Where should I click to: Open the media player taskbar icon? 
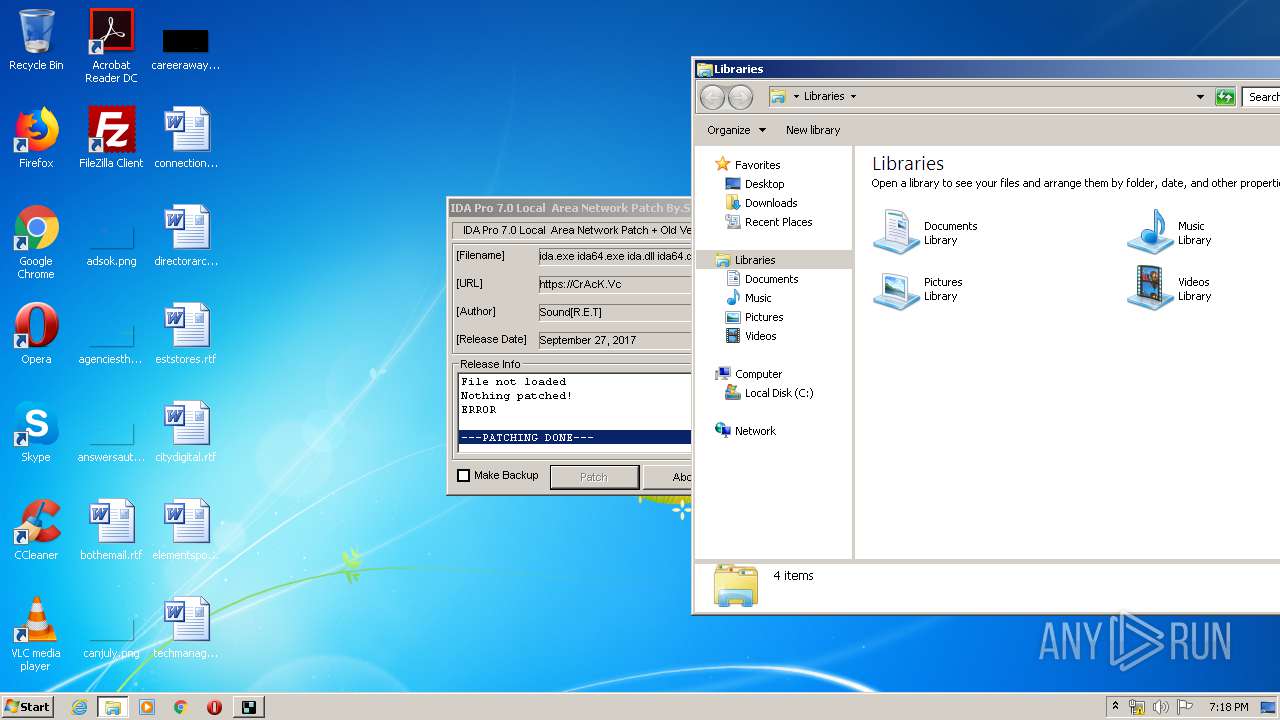[147, 707]
